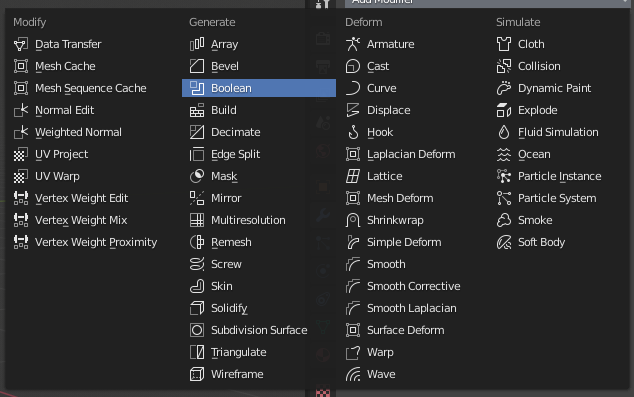Click the Subdivision Surface icon

coord(197,330)
